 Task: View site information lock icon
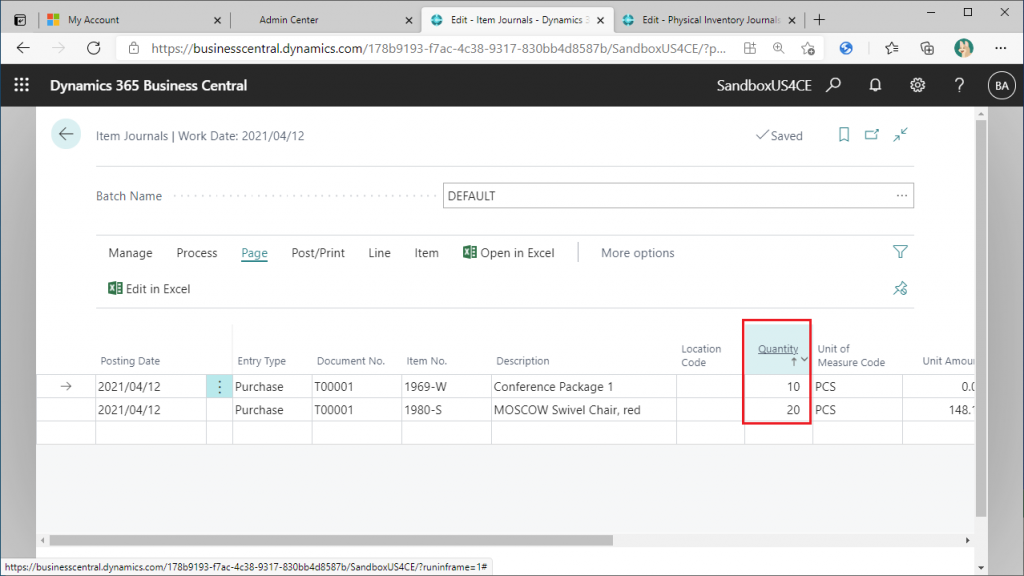click(134, 48)
